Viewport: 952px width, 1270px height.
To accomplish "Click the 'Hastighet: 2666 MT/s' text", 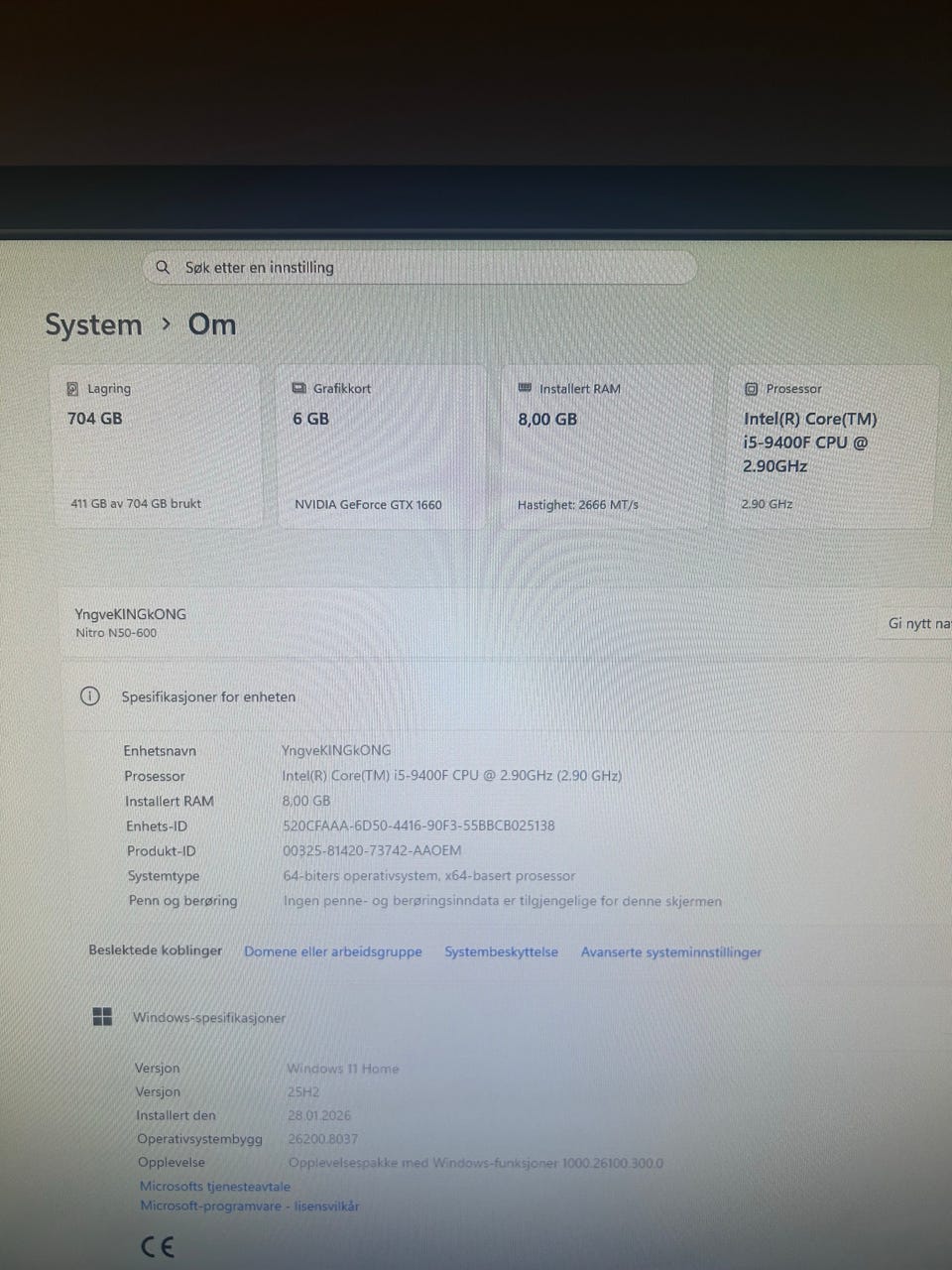I will 578,504.
